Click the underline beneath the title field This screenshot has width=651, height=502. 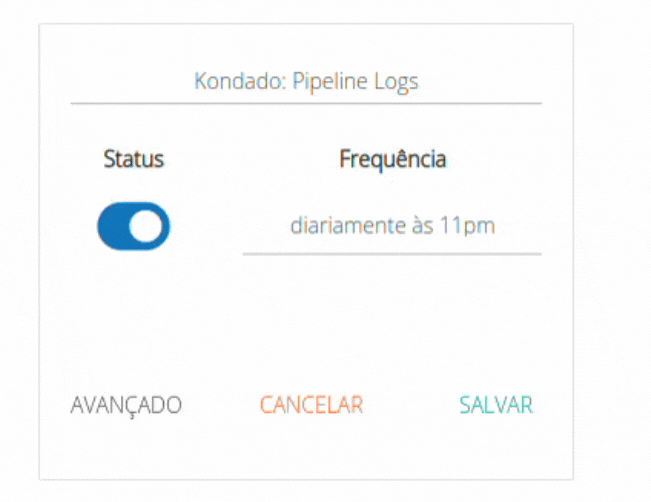(x=306, y=103)
